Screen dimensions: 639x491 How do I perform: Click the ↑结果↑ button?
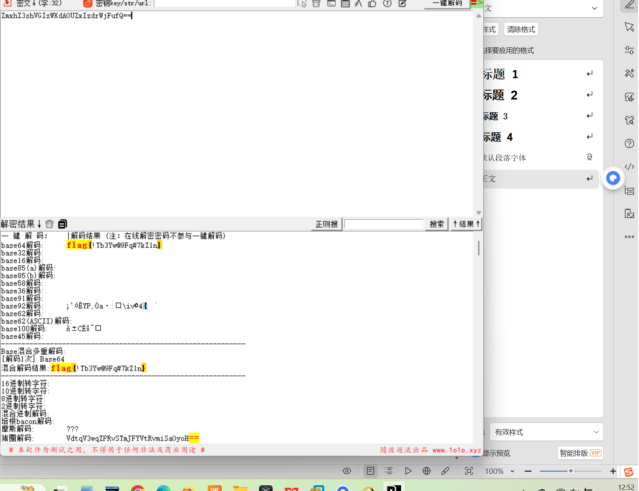466,224
